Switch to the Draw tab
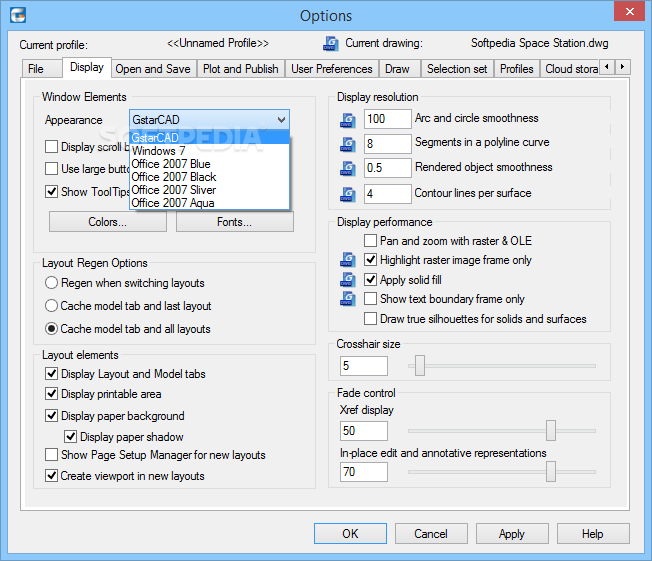Viewport: 652px width, 561px height. [x=398, y=69]
